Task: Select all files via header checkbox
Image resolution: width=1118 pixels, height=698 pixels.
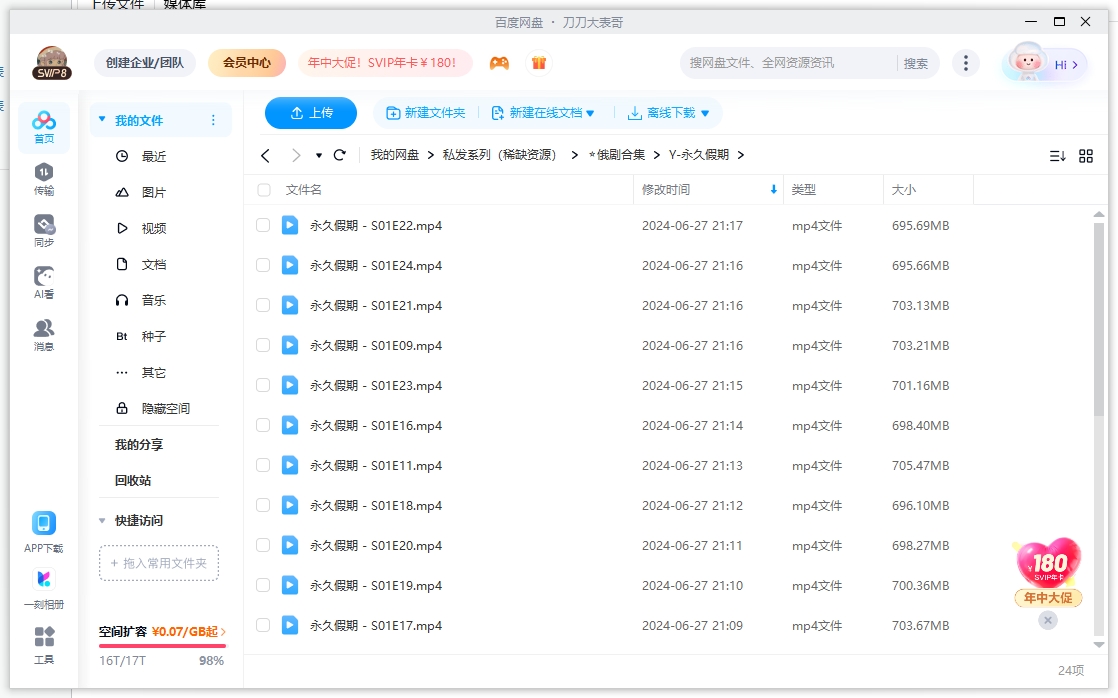Action: [x=263, y=190]
